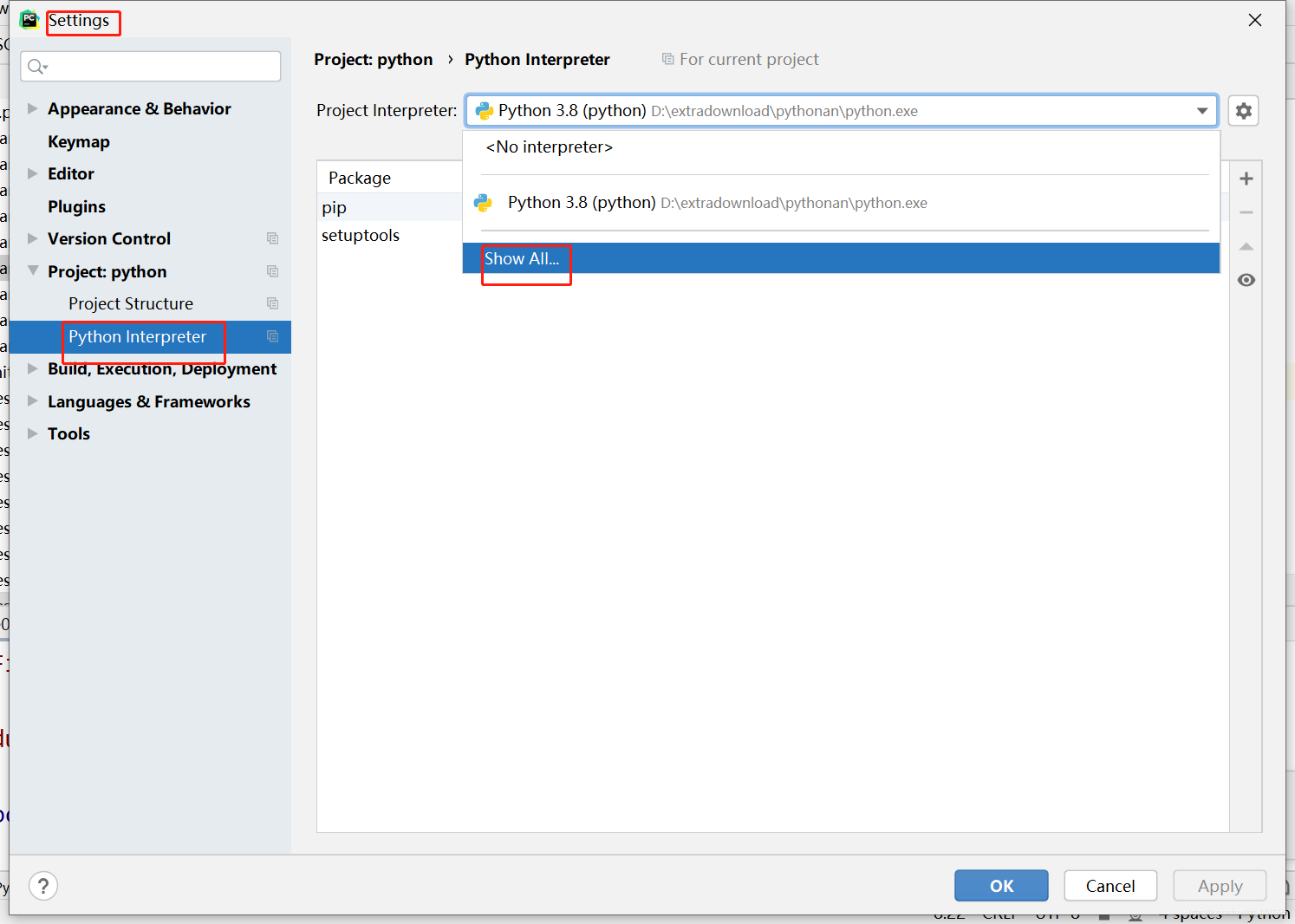The height and width of the screenshot is (924, 1295).
Task: Select the setuptools package row
Action: coord(390,235)
